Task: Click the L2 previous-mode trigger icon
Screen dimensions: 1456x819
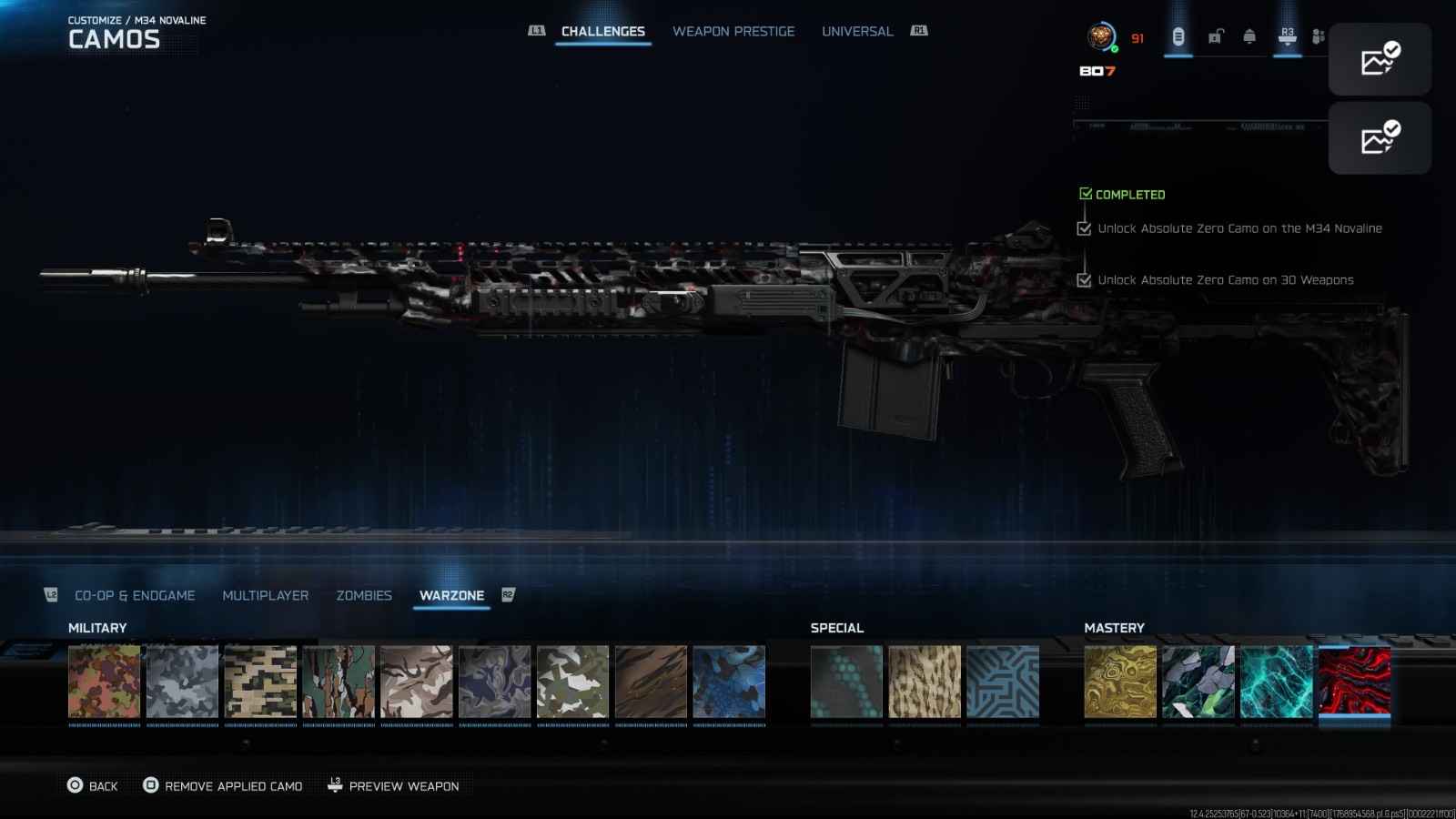Action: tap(51, 595)
